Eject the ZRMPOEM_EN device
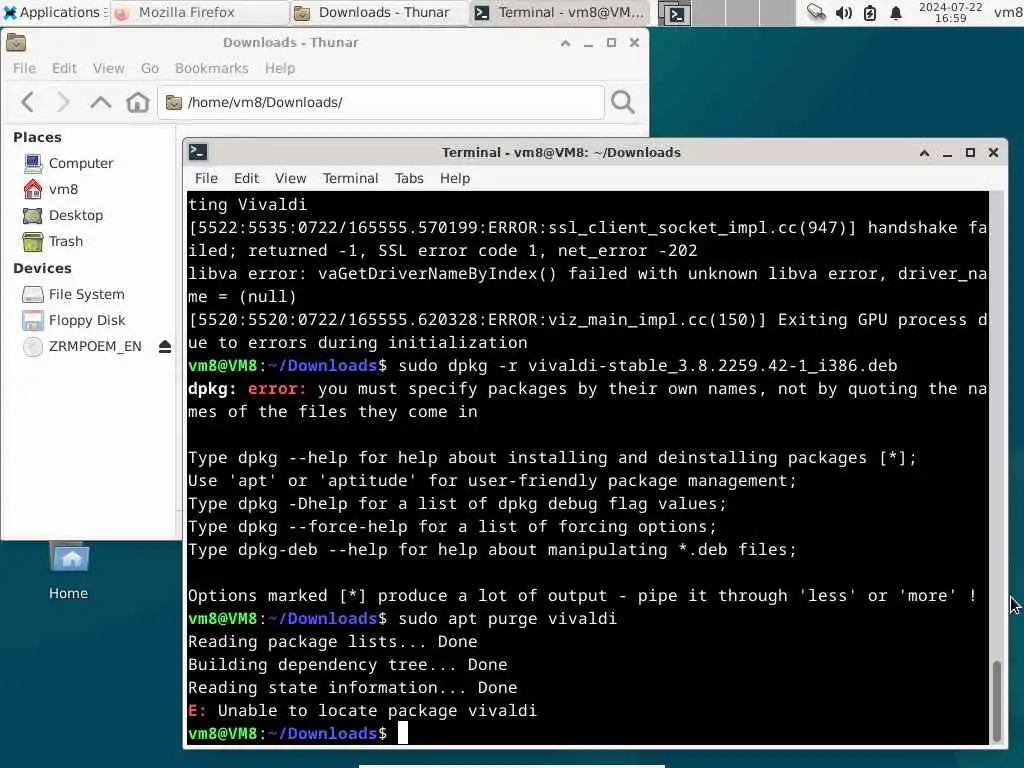 [x=165, y=347]
